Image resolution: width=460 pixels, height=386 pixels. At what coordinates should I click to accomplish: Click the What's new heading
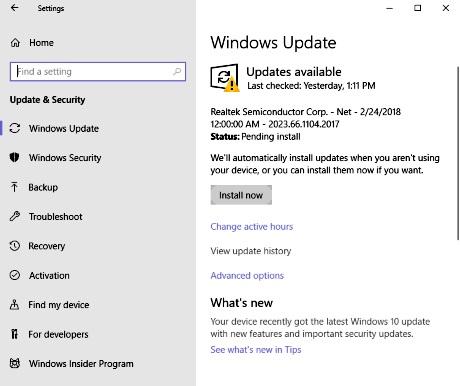click(x=242, y=303)
